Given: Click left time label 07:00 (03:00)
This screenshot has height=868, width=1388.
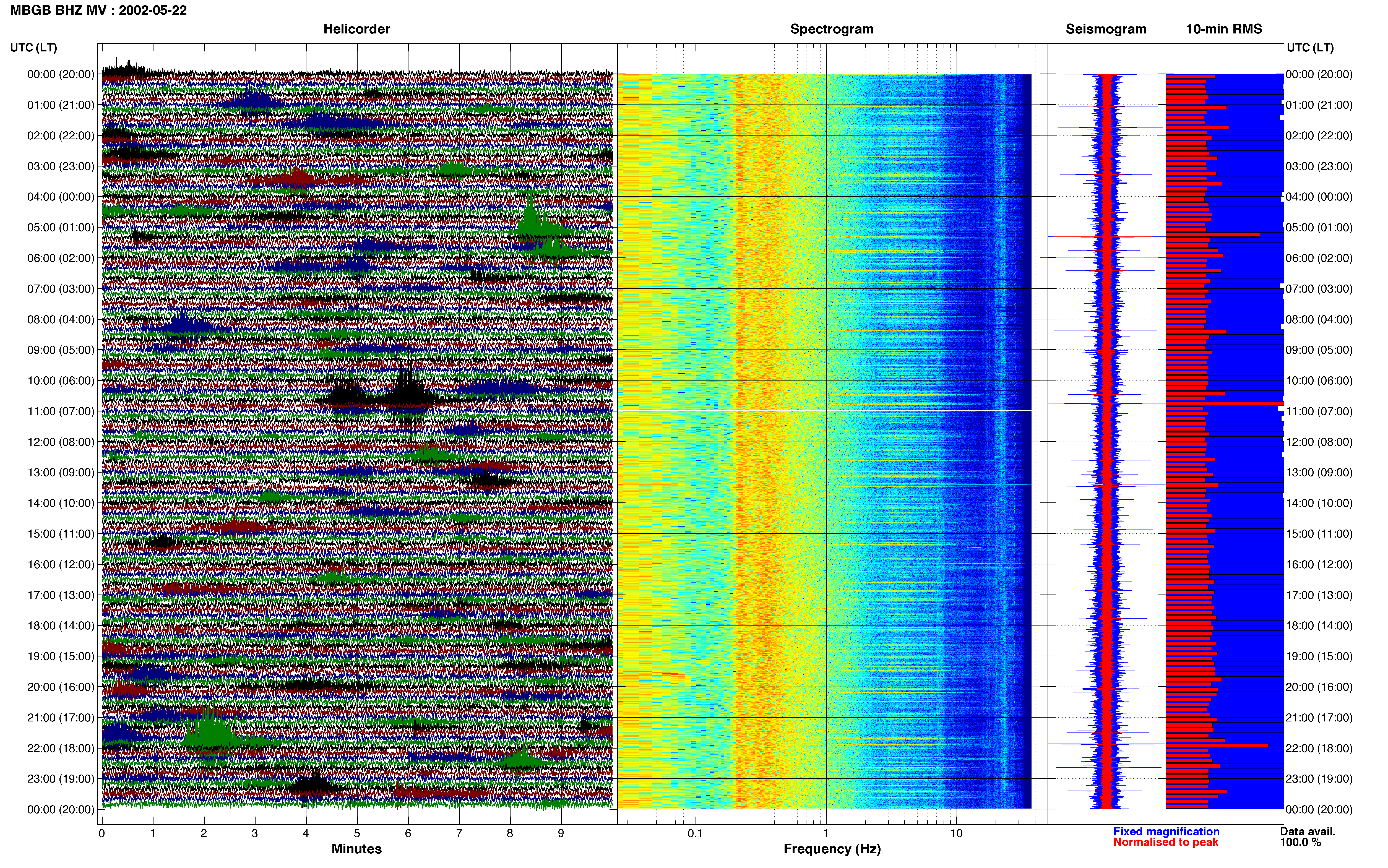Looking at the screenshot, I should click(61, 289).
